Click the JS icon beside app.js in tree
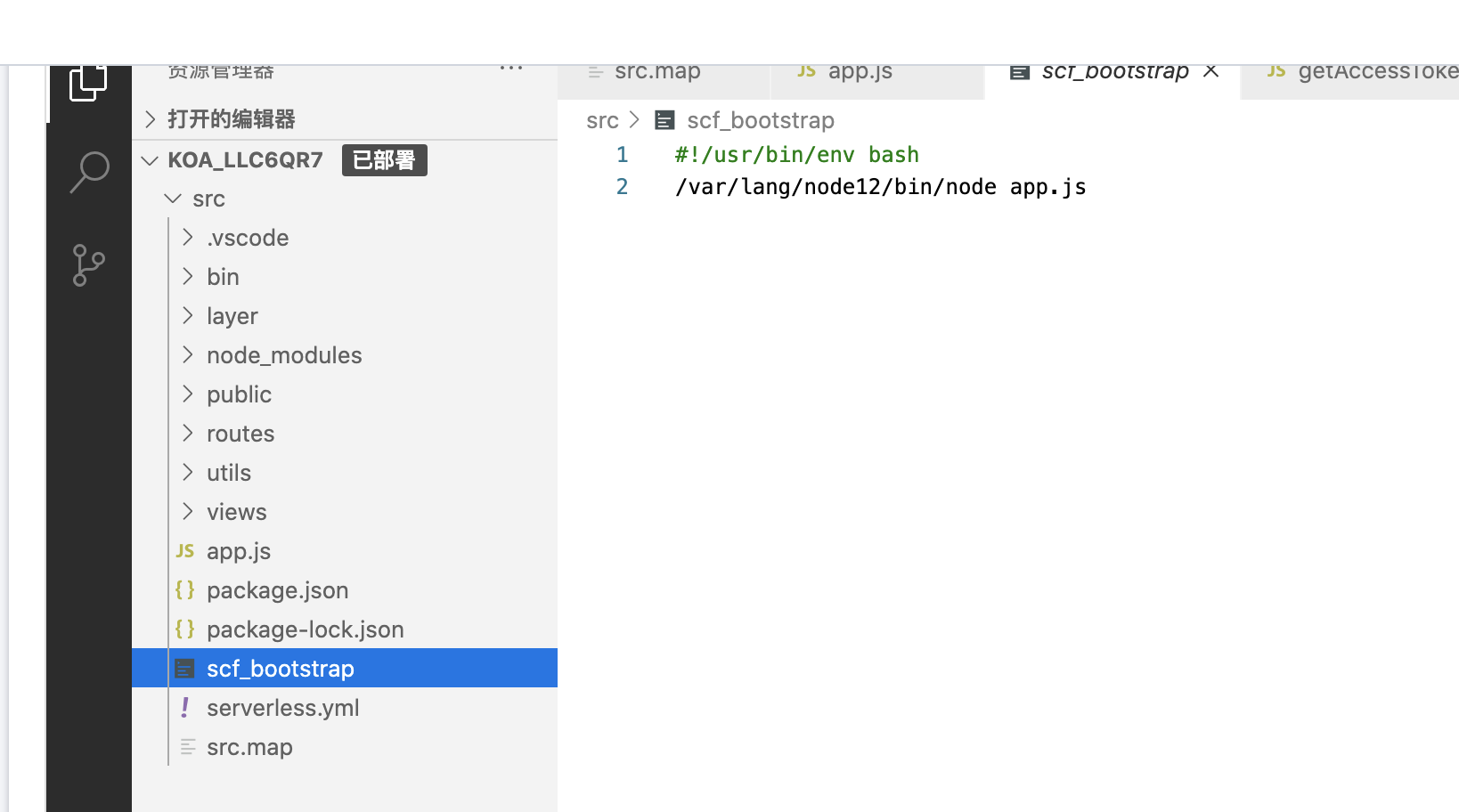 click(x=185, y=551)
